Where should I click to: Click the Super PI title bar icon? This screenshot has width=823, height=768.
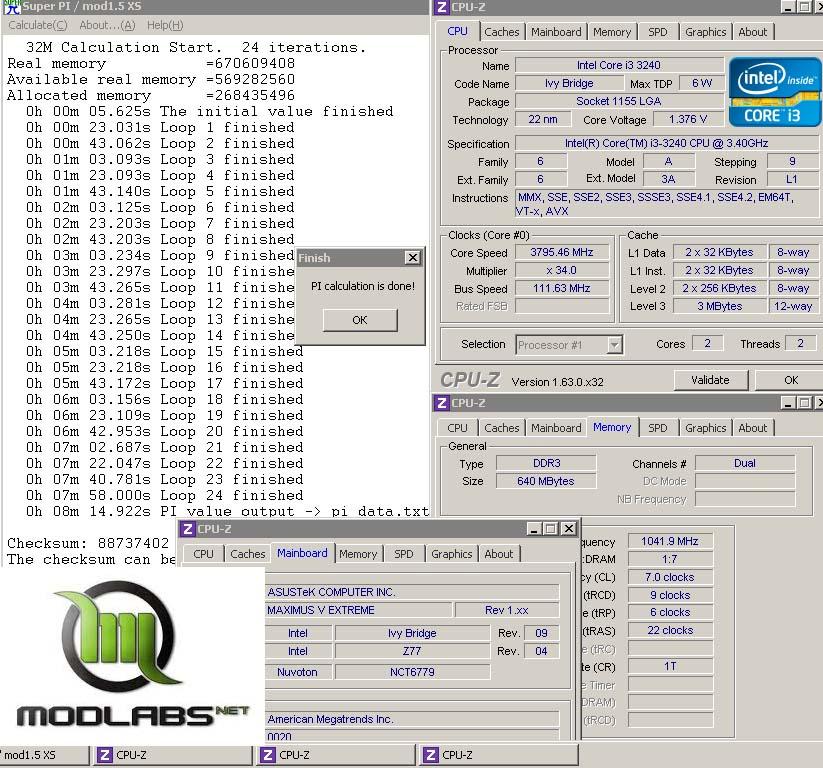point(12,7)
